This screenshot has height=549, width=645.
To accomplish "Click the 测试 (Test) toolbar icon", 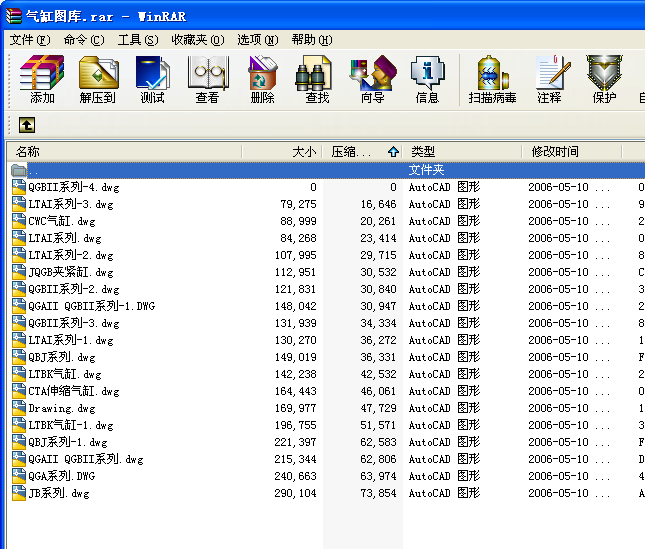I will pyautogui.click(x=152, y=79).
